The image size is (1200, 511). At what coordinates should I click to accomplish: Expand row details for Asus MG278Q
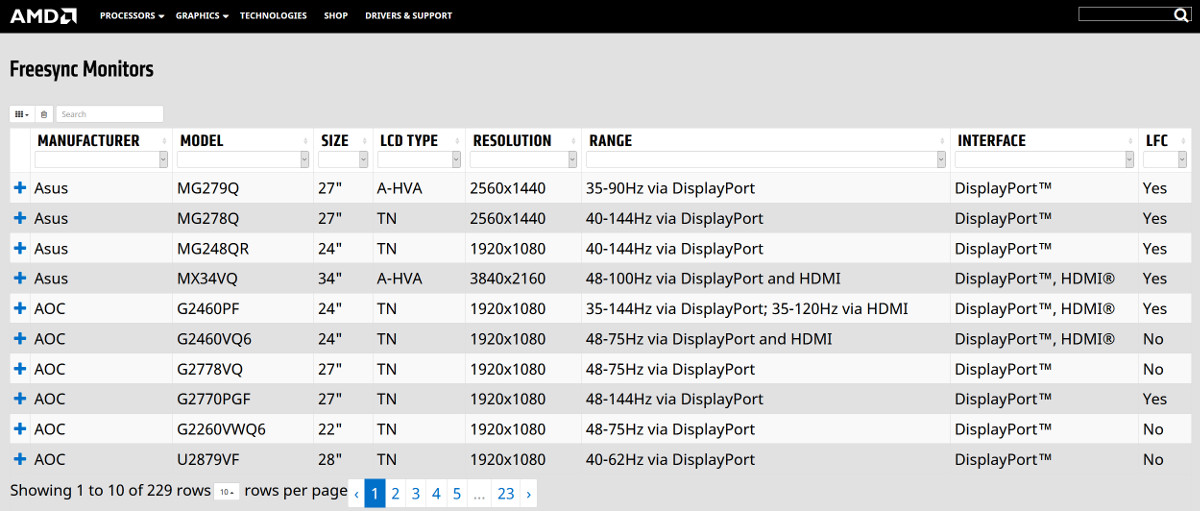[20, 218]
